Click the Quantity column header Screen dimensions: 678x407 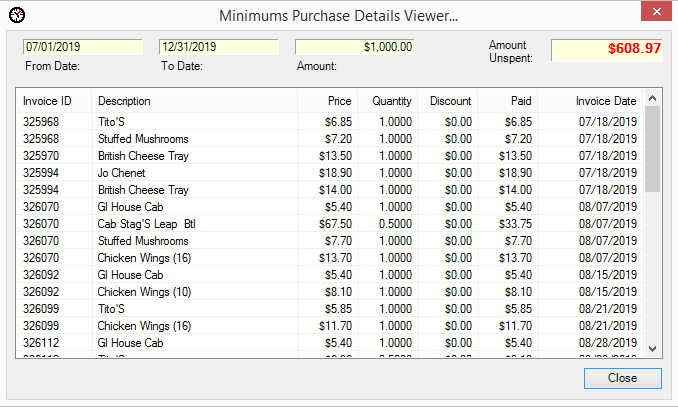click(x=387, y=101)
